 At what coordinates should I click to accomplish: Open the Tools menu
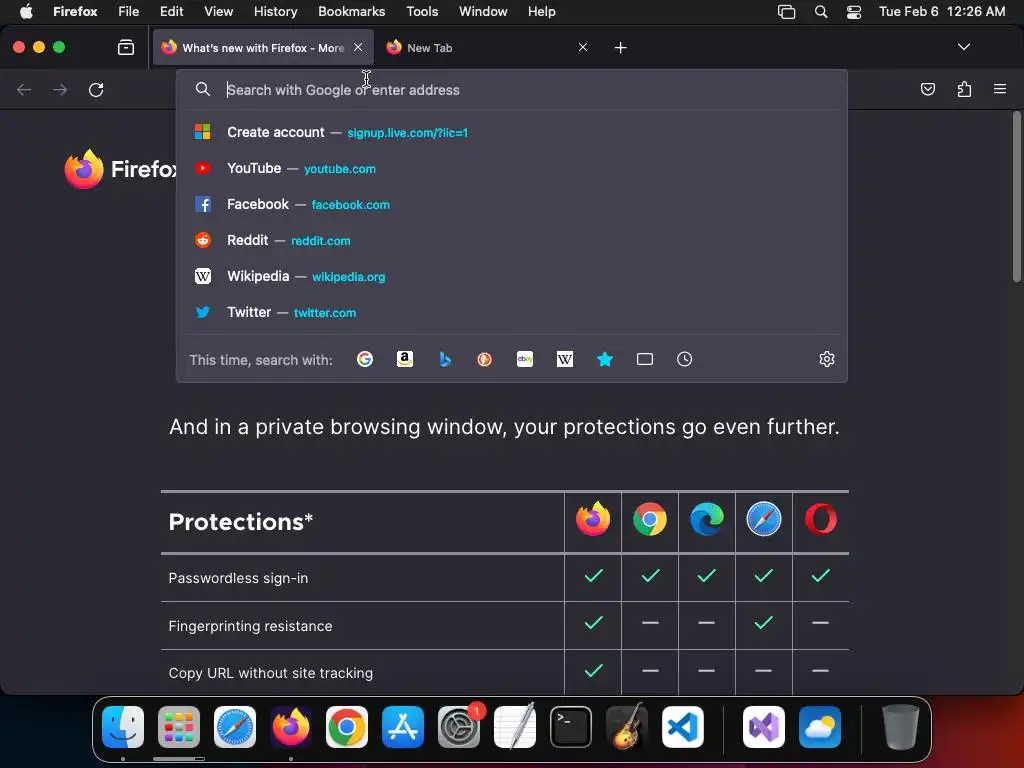[422, 12]
